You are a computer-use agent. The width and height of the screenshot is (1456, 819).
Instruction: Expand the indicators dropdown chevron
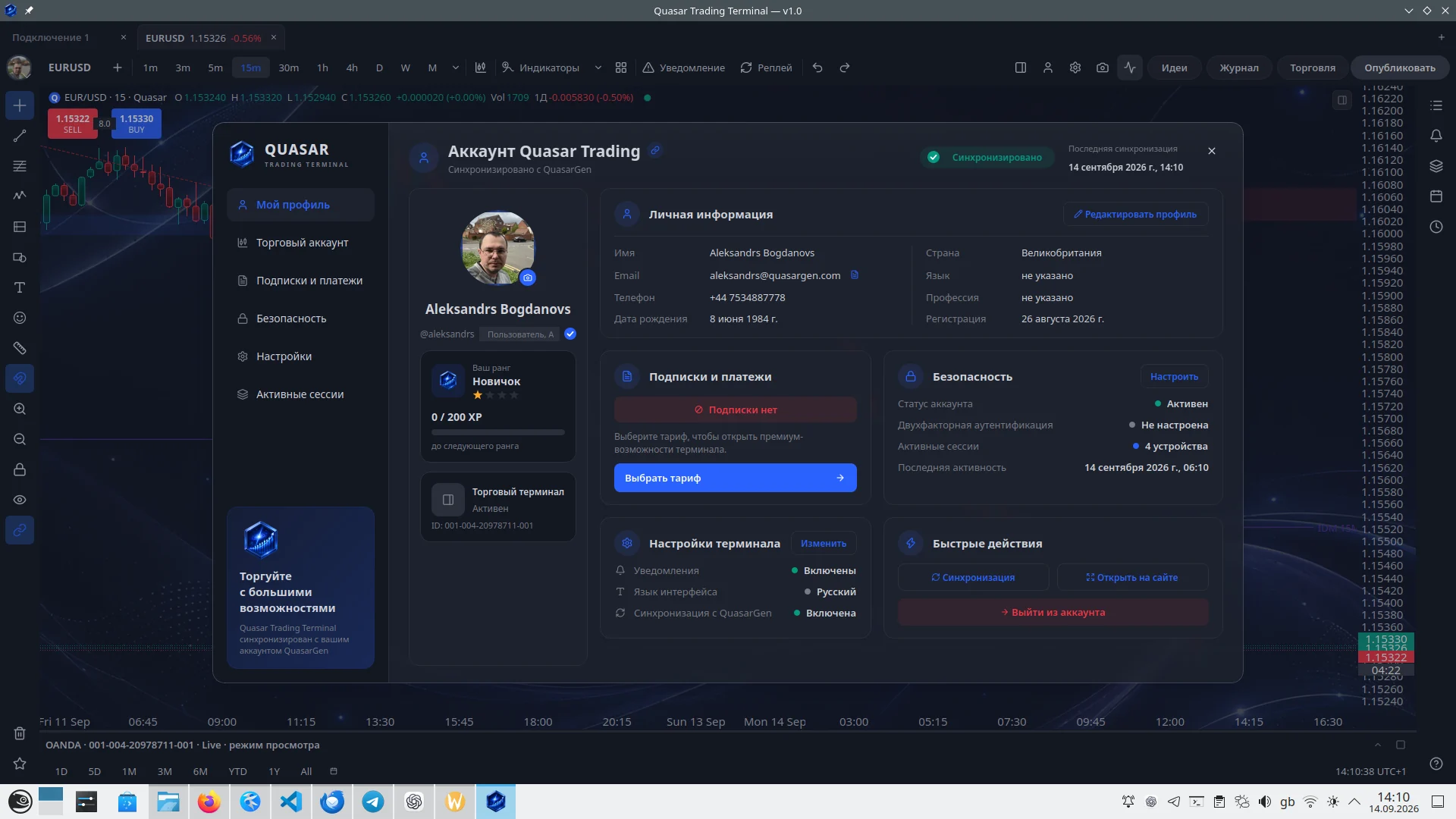pos(598,67)
